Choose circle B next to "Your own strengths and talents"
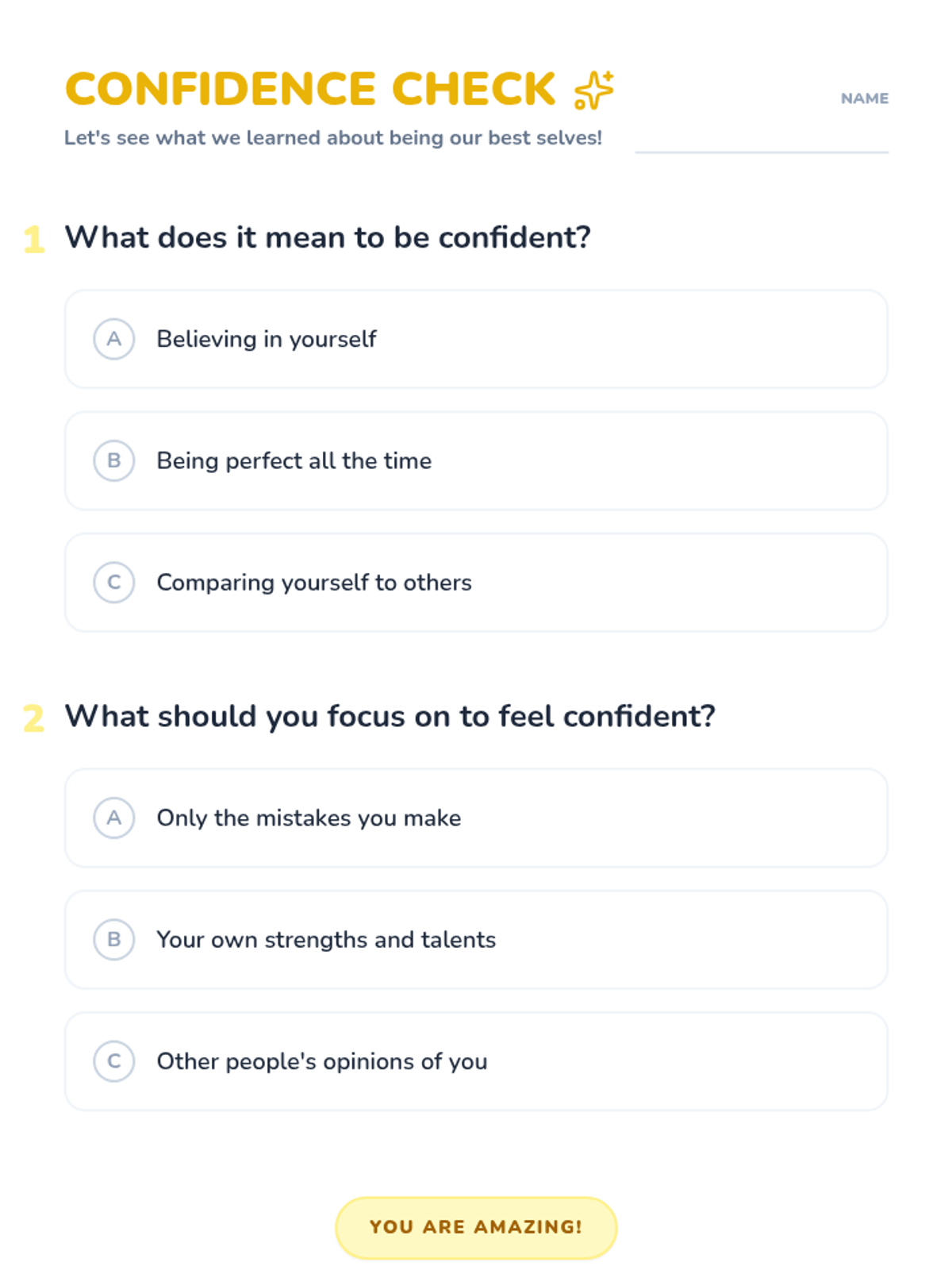Viewport: 952px width, 1270px height. tap(114, 939)
